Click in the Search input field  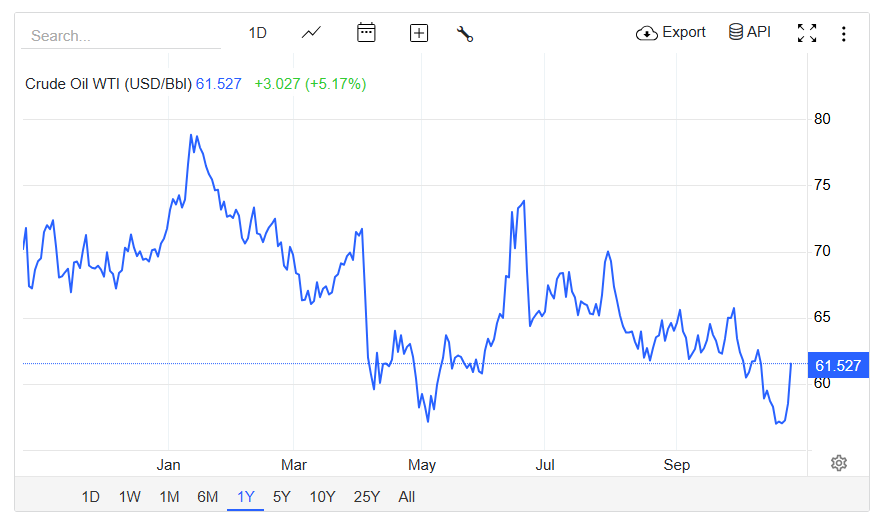120,35
